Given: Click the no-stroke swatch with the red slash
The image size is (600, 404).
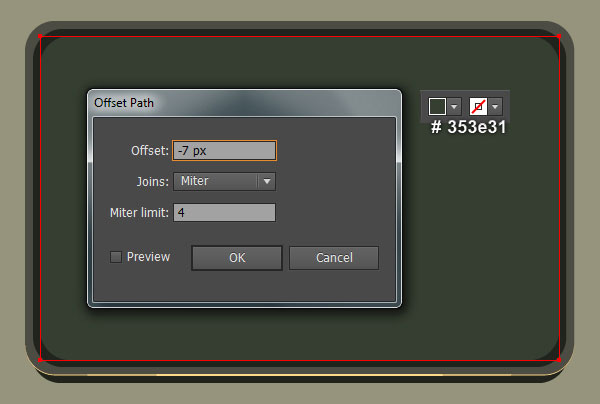Looking at the screenshot, I should point(478,106).
